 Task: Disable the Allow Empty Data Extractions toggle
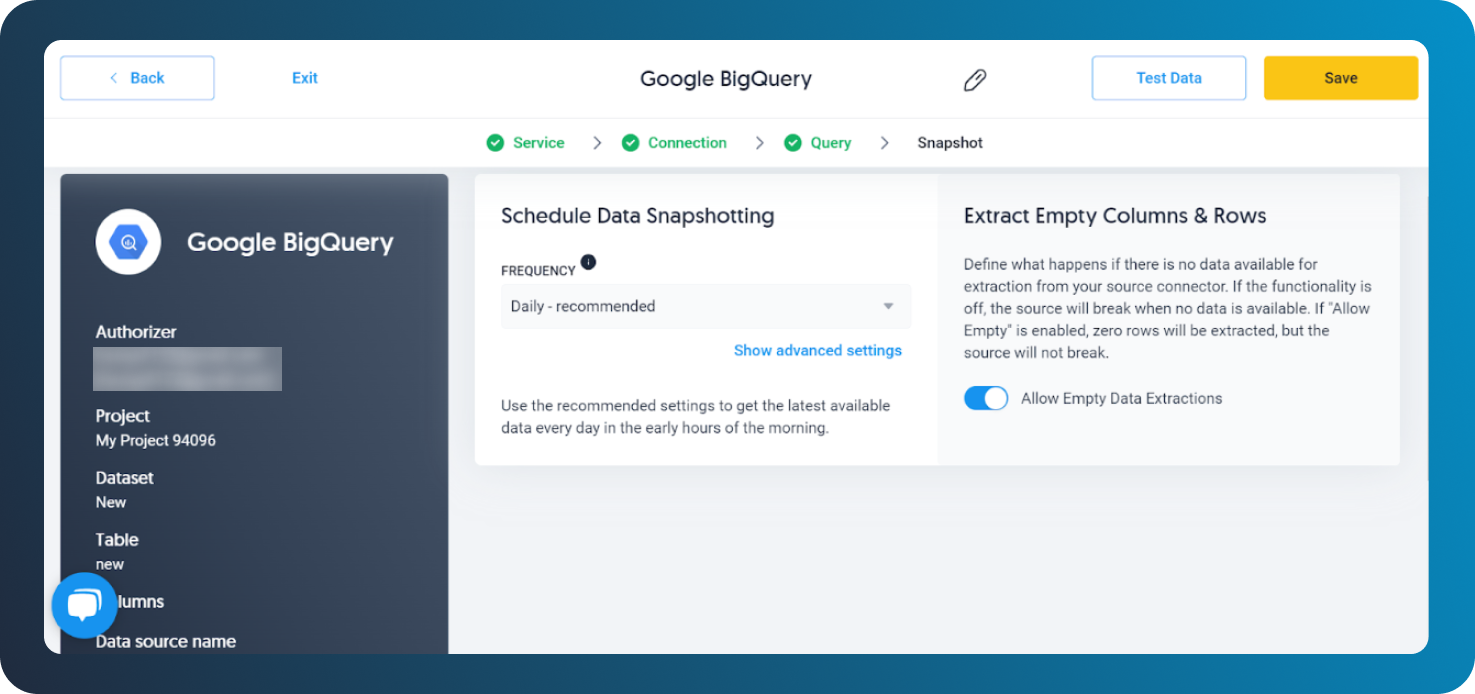[986, 398]
